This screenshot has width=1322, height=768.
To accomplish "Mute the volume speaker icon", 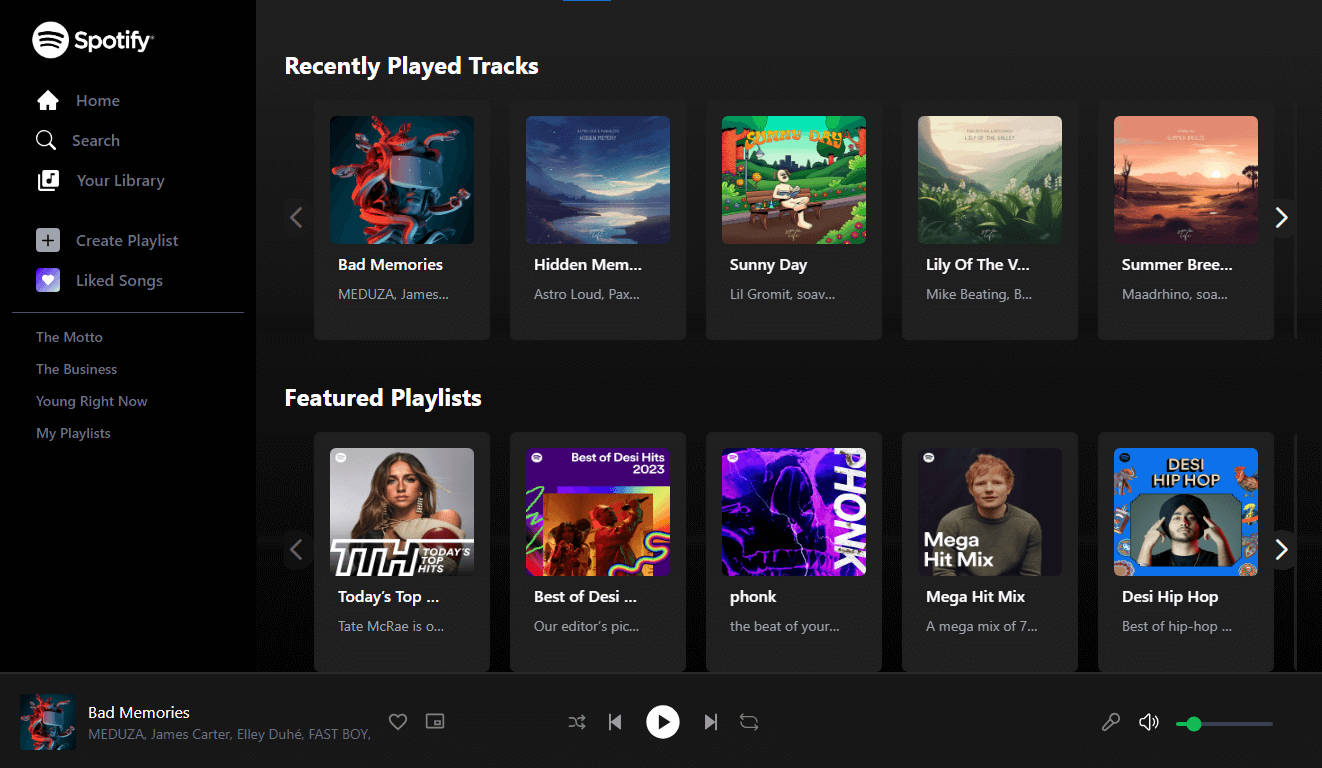I will [x=1149, y=722].
